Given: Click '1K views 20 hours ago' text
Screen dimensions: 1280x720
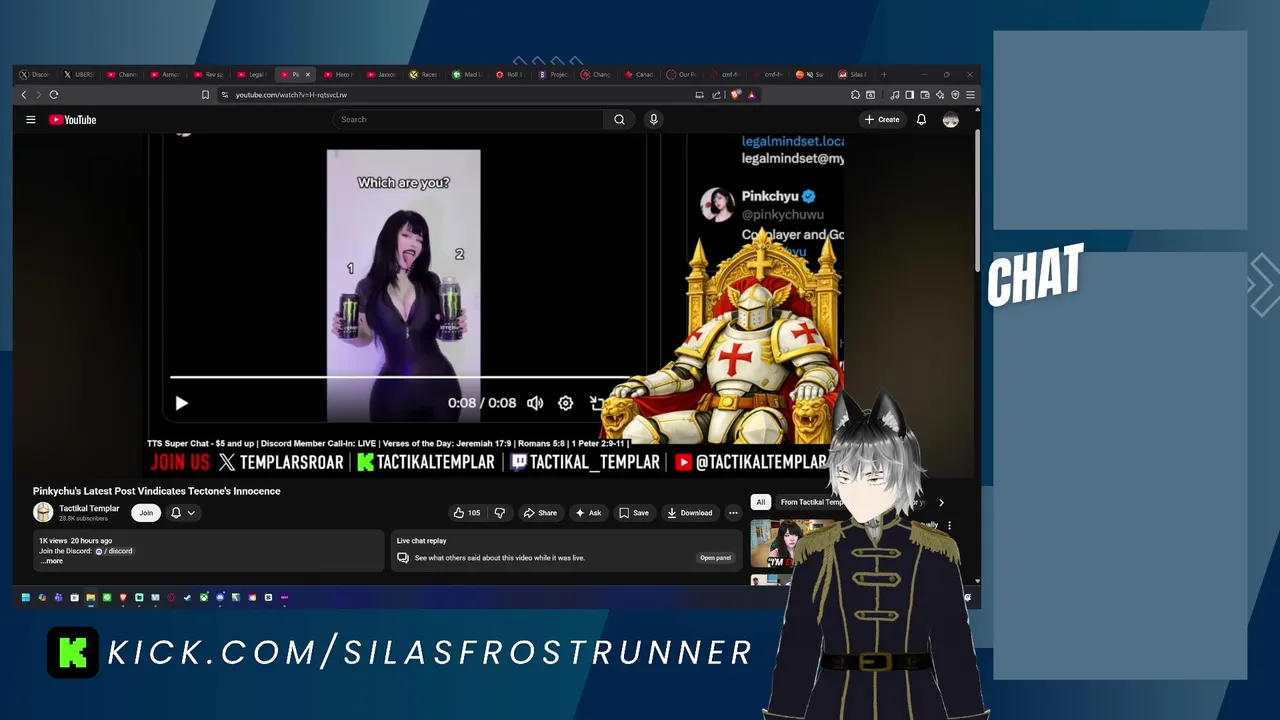Looking at the screenshot, I should coord(75,541).
